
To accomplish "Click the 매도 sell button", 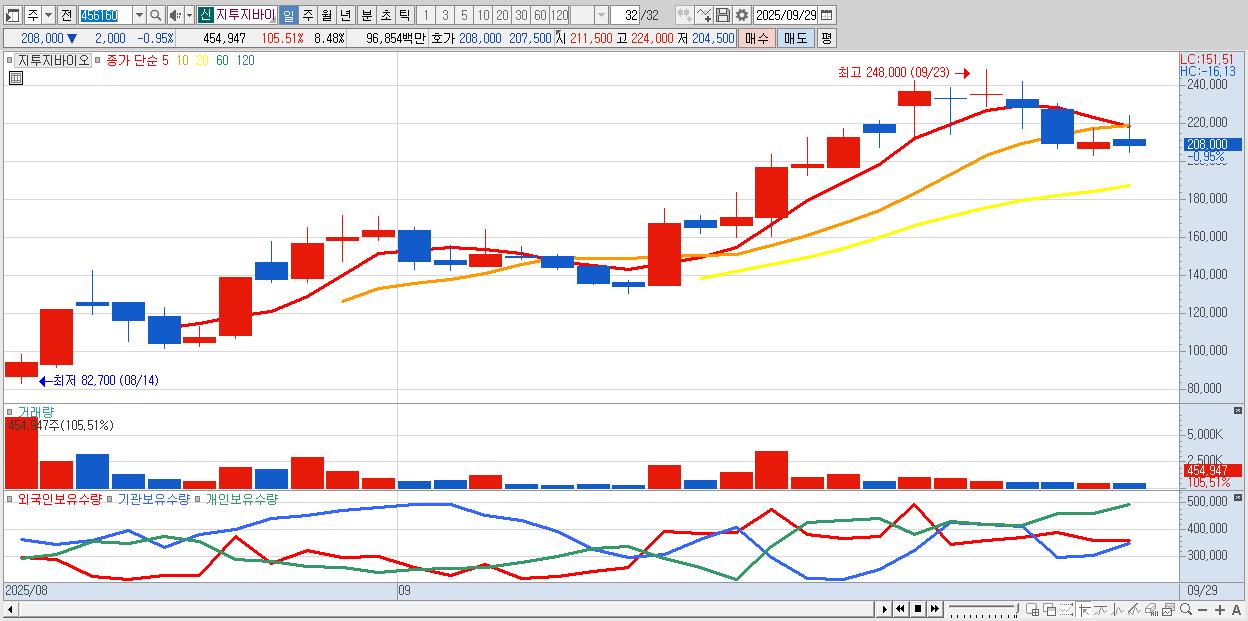I will pos(796,38).
